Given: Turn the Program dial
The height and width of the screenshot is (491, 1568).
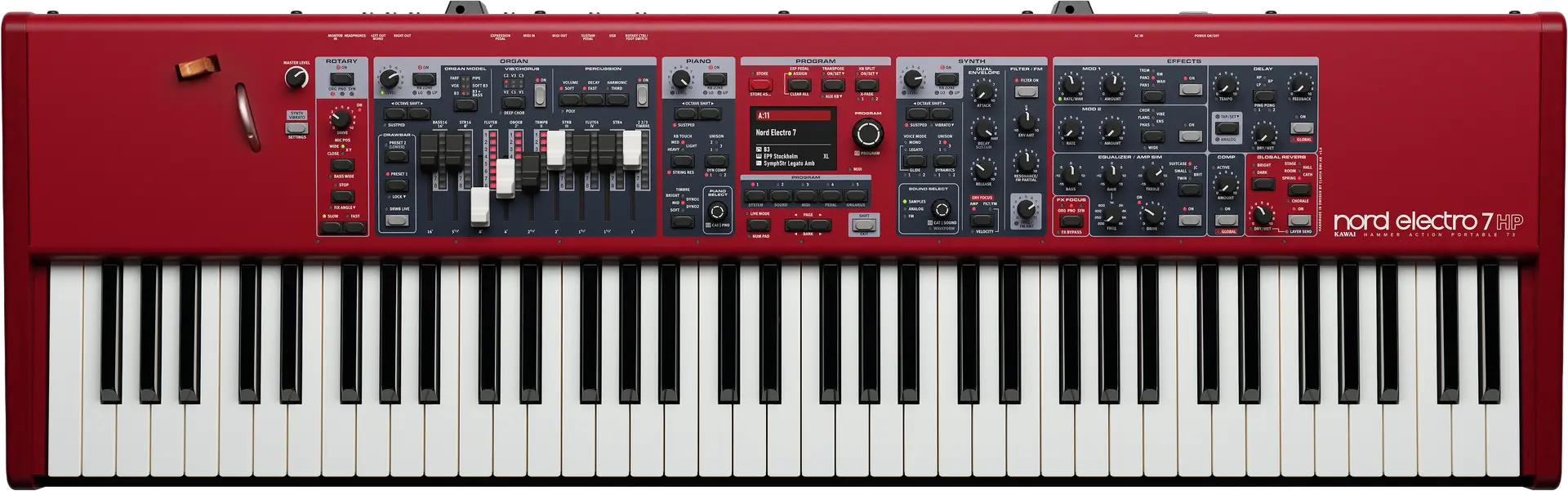Looking at the screenshot, I should pos(867,133).
